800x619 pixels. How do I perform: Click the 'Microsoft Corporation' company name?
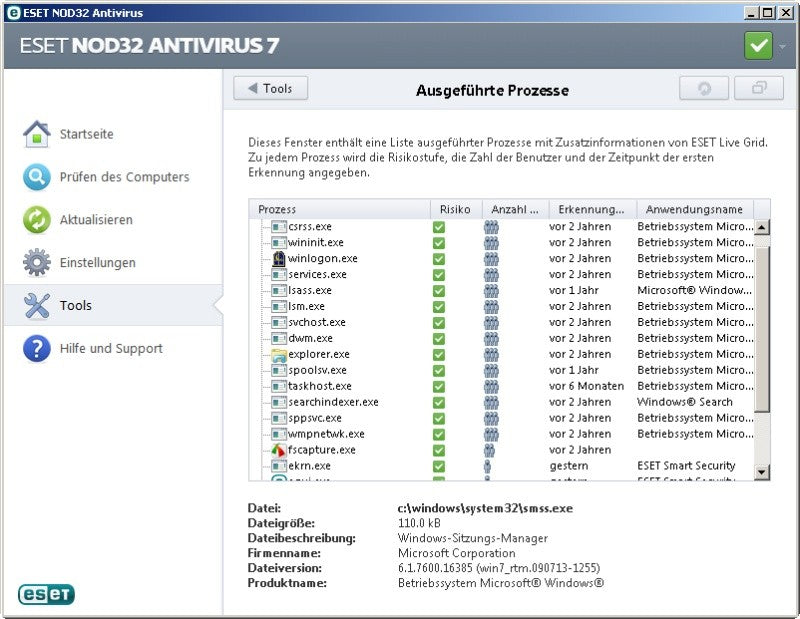(x=457, y=553)
